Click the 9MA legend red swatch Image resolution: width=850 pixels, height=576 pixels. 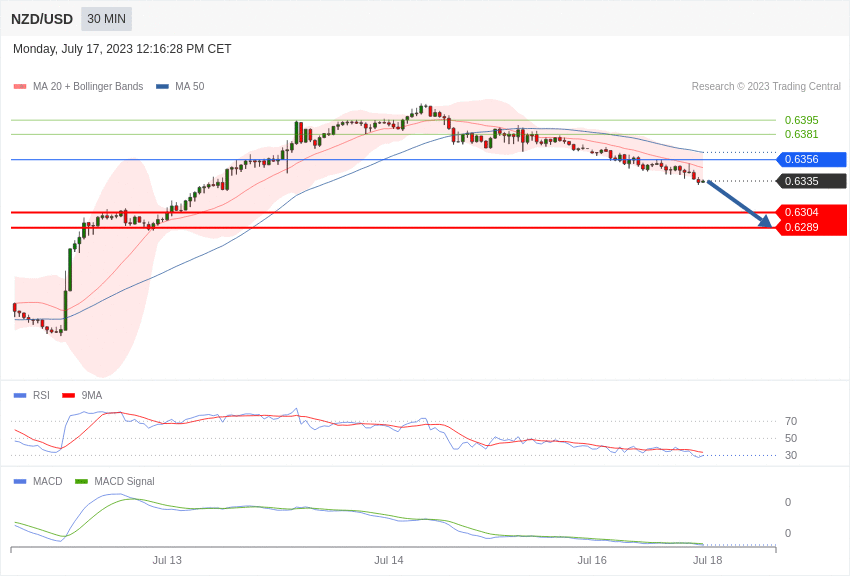point(69,396)
